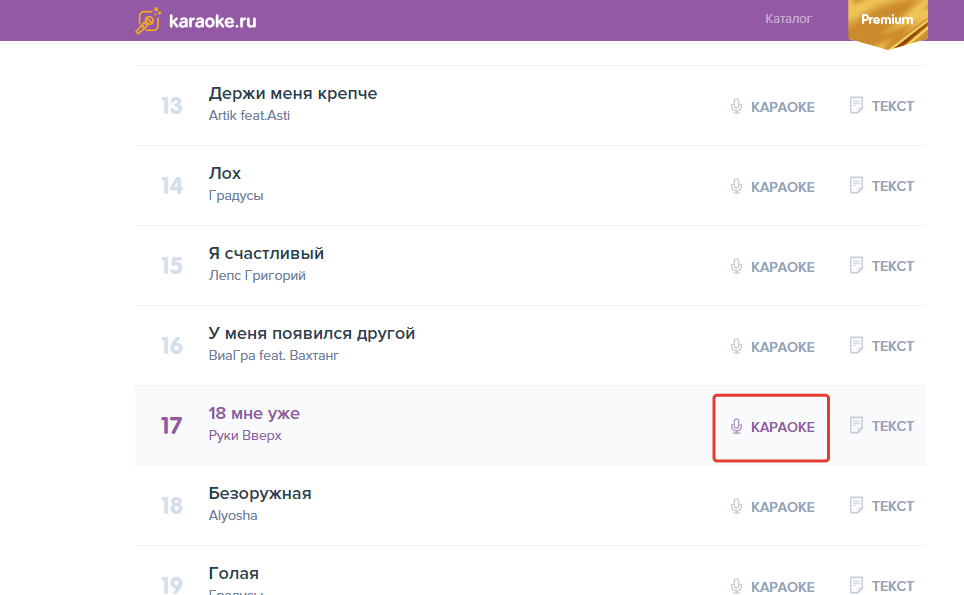View ТЕКСТ for Я счастливый
The image size is (964, 595).
point(893,266)
